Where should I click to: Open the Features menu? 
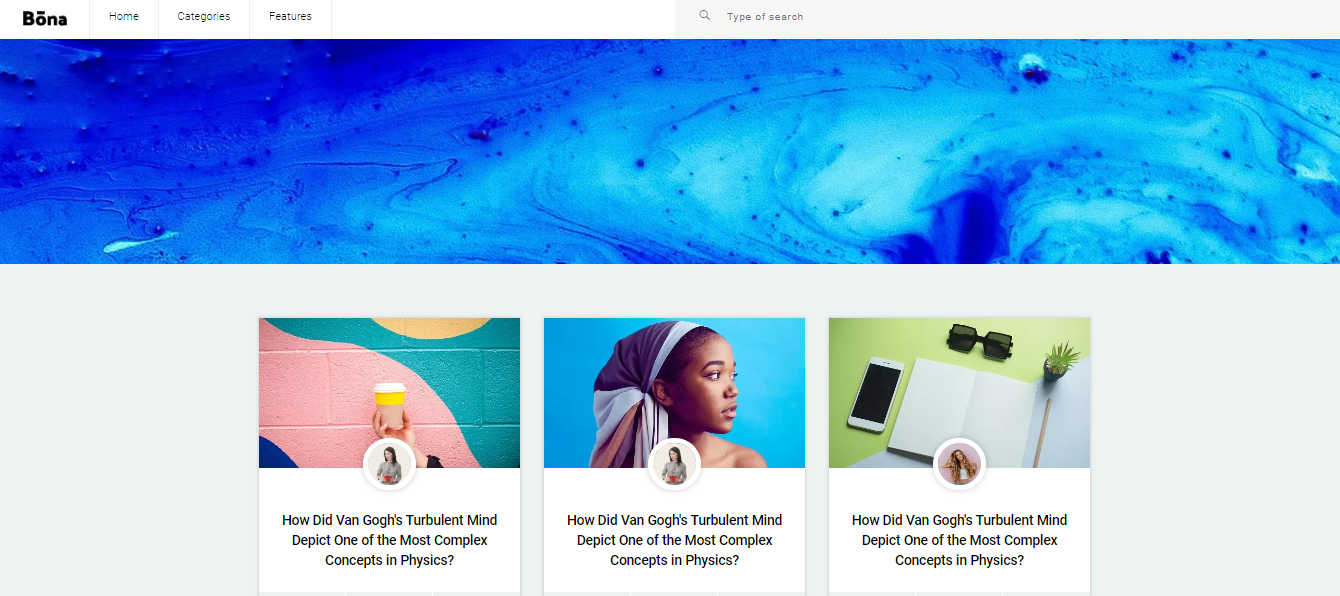pos(290,17)
